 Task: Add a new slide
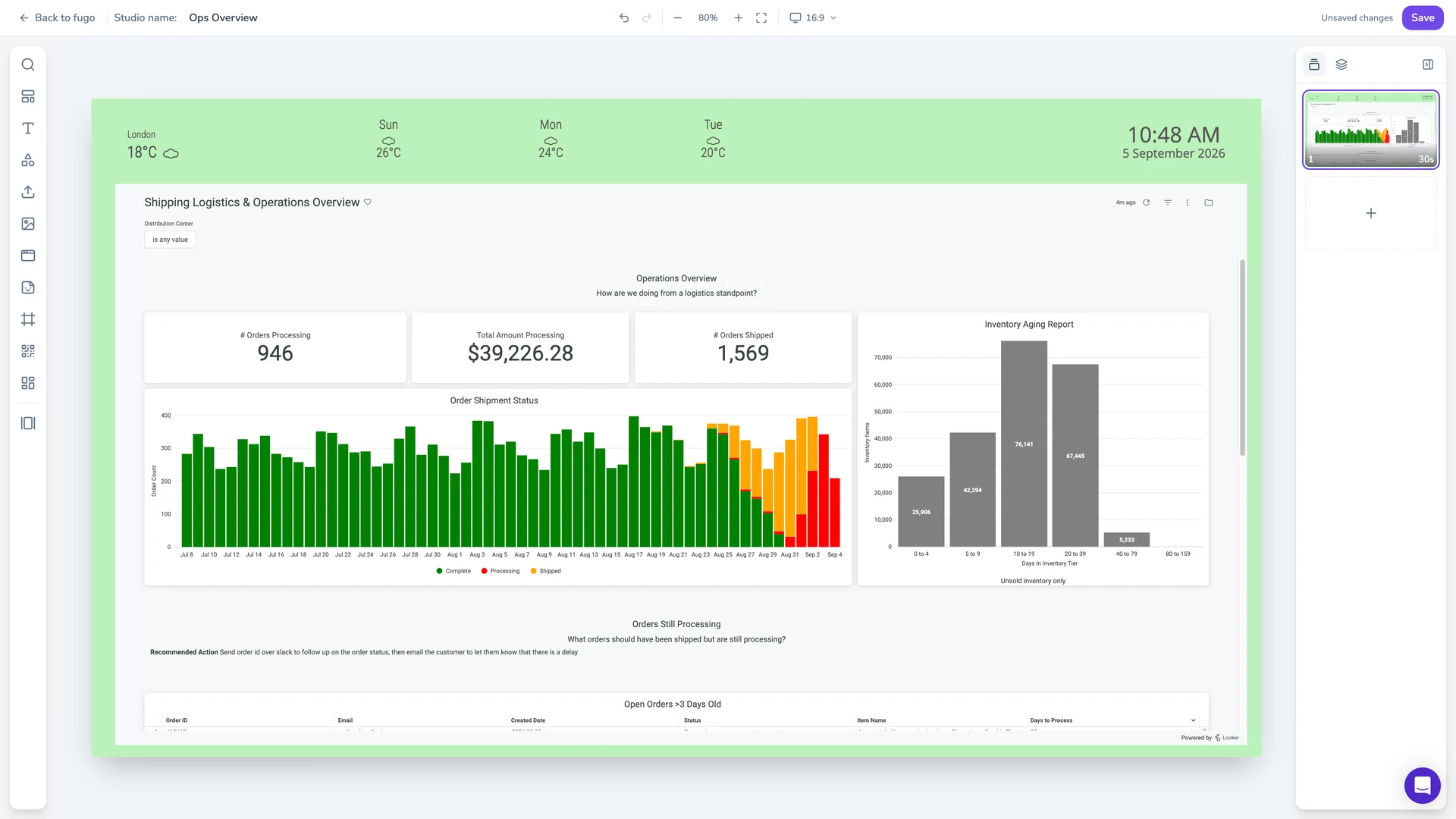pos(1370,213)
